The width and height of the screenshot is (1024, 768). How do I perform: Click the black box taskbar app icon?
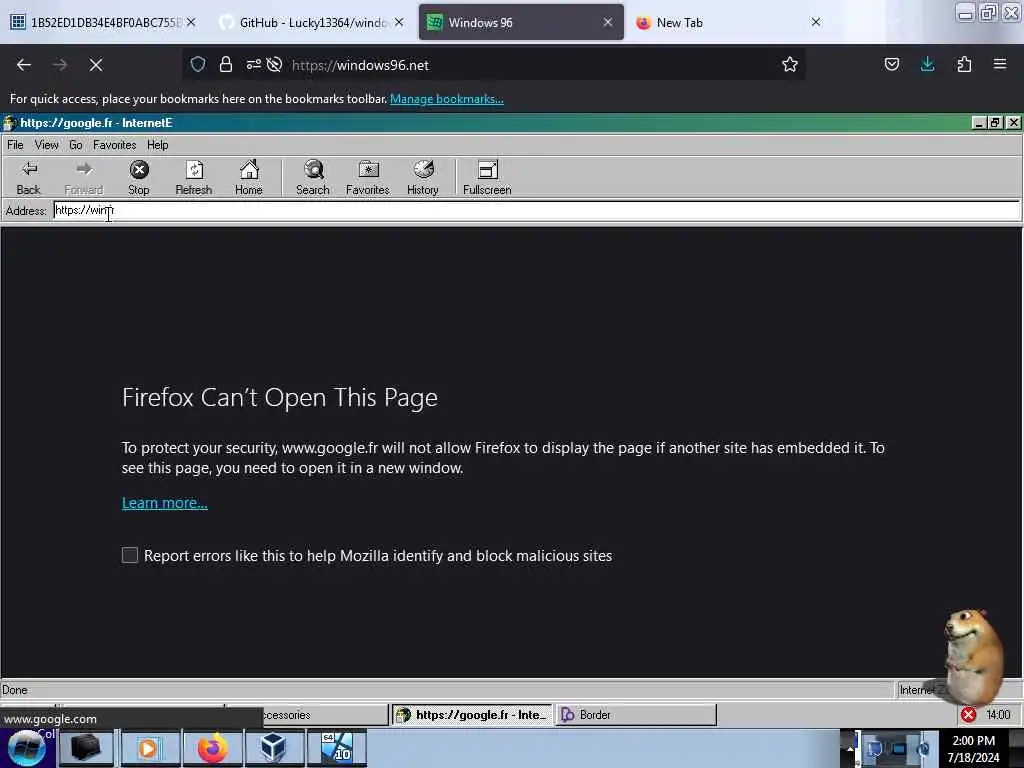click(x=86, y=748)
